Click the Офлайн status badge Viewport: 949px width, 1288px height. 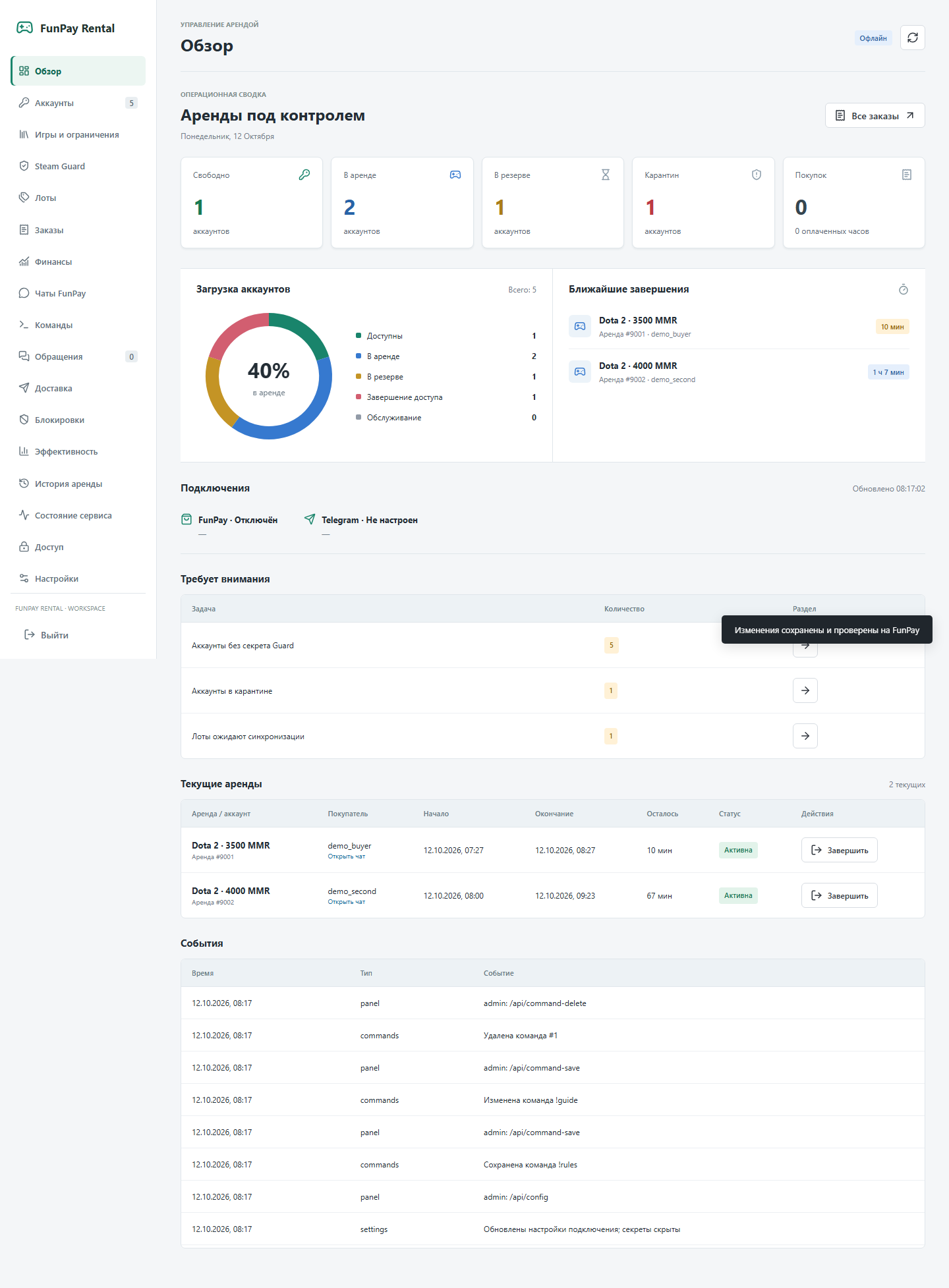click(x=873, y=38)
